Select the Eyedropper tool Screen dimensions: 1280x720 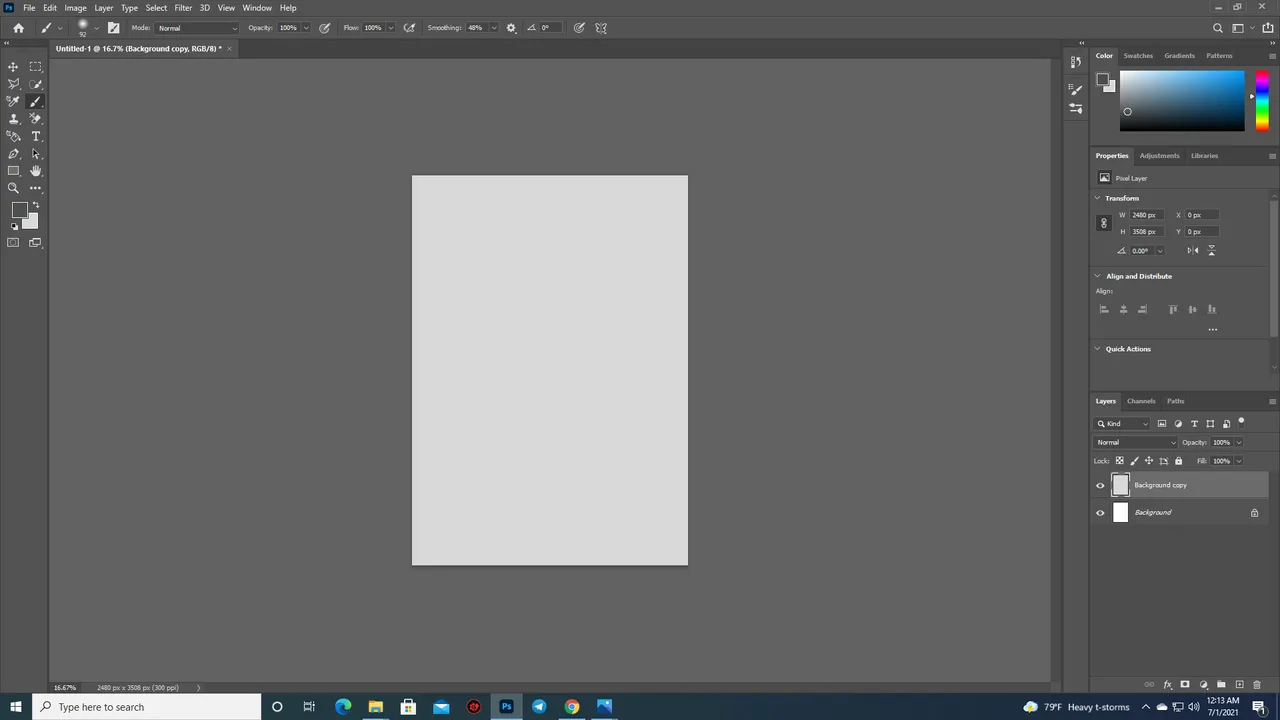[x=13, y=101]
